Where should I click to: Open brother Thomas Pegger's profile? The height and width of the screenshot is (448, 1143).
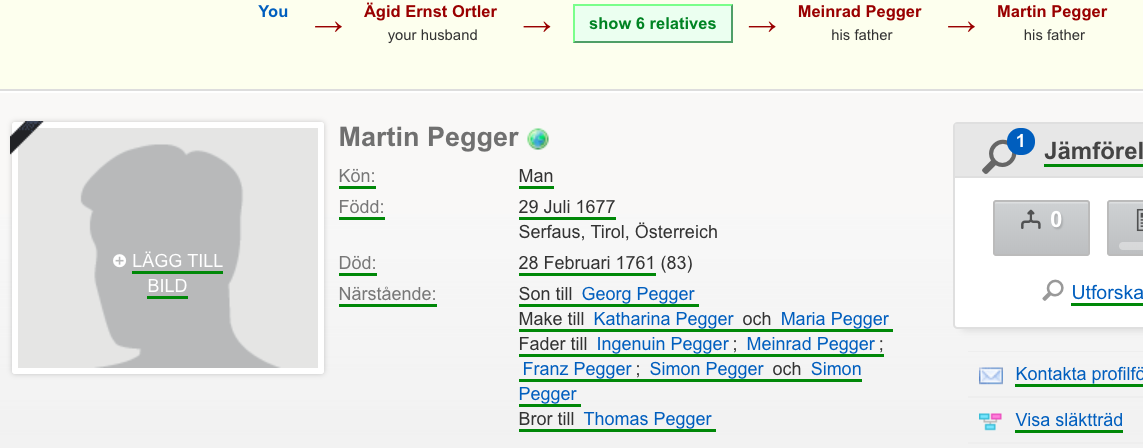647,419
